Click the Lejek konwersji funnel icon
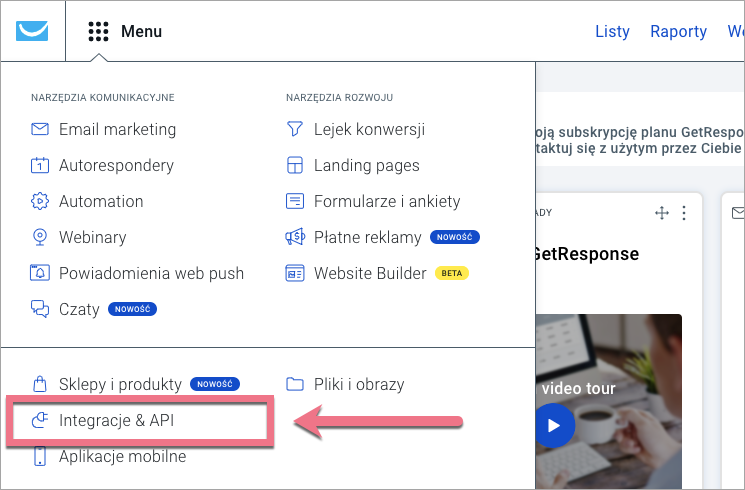Screen dimensions: 745x490 (295, 129)
